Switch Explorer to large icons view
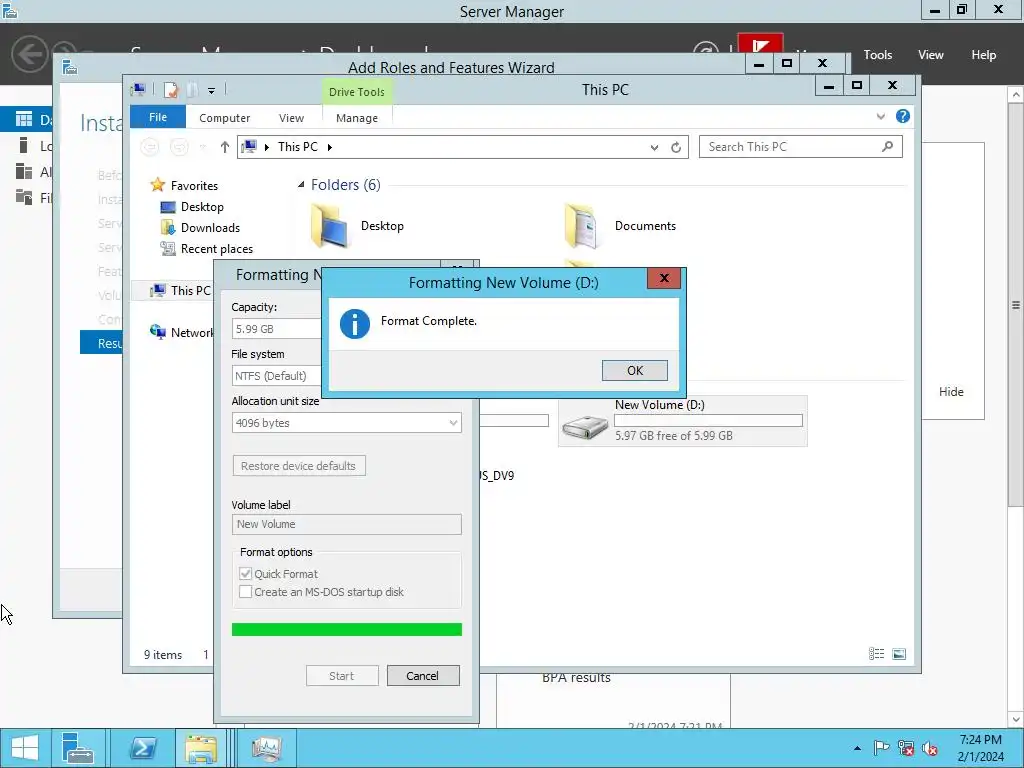This screenshot has height=768, width=1024. pyautogui.click(x=899, y=654)
